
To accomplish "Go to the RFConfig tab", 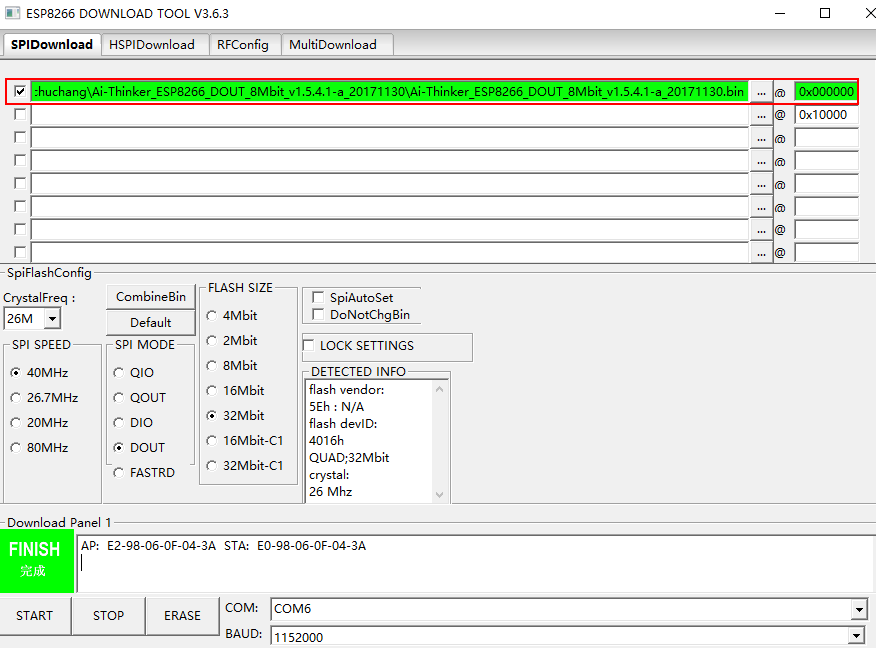I will coord(243,45).
